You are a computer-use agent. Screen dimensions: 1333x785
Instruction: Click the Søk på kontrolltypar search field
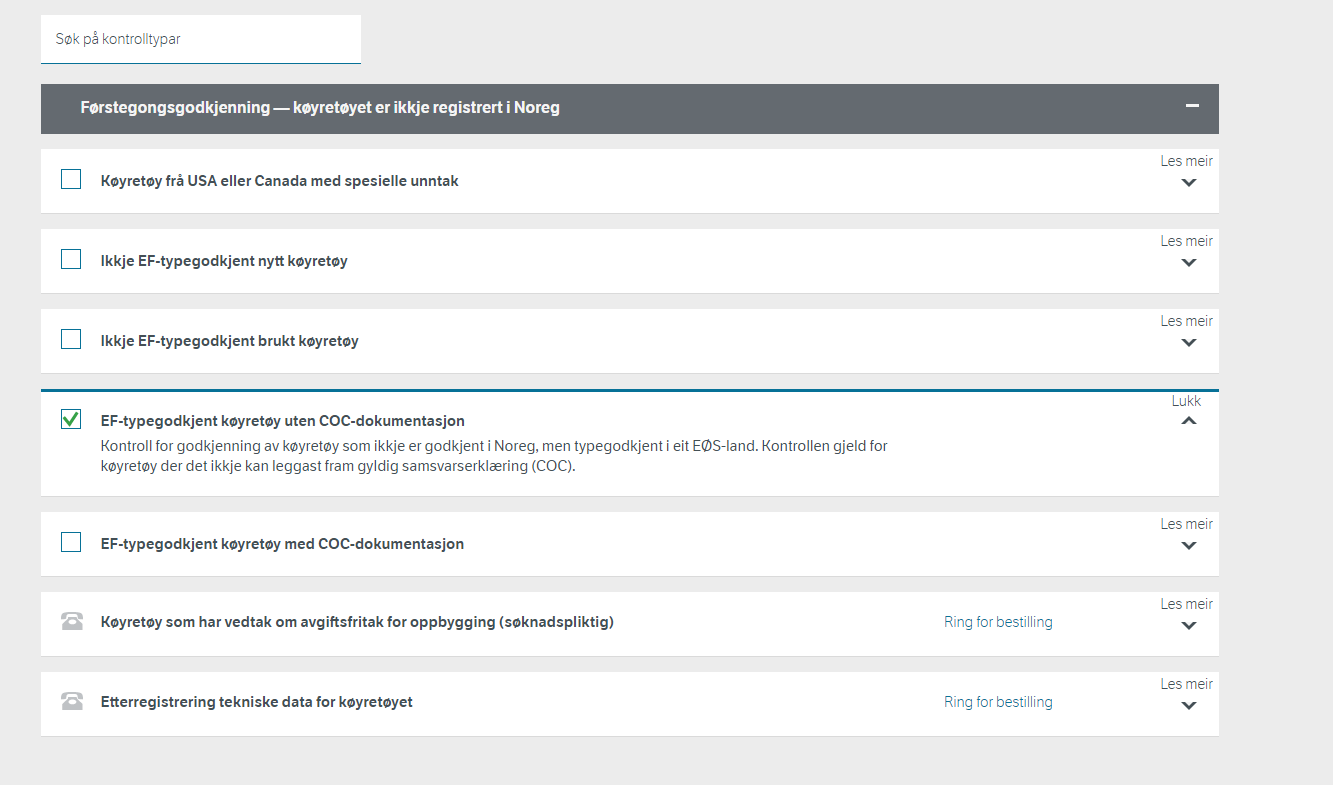[x=200, y=40]
